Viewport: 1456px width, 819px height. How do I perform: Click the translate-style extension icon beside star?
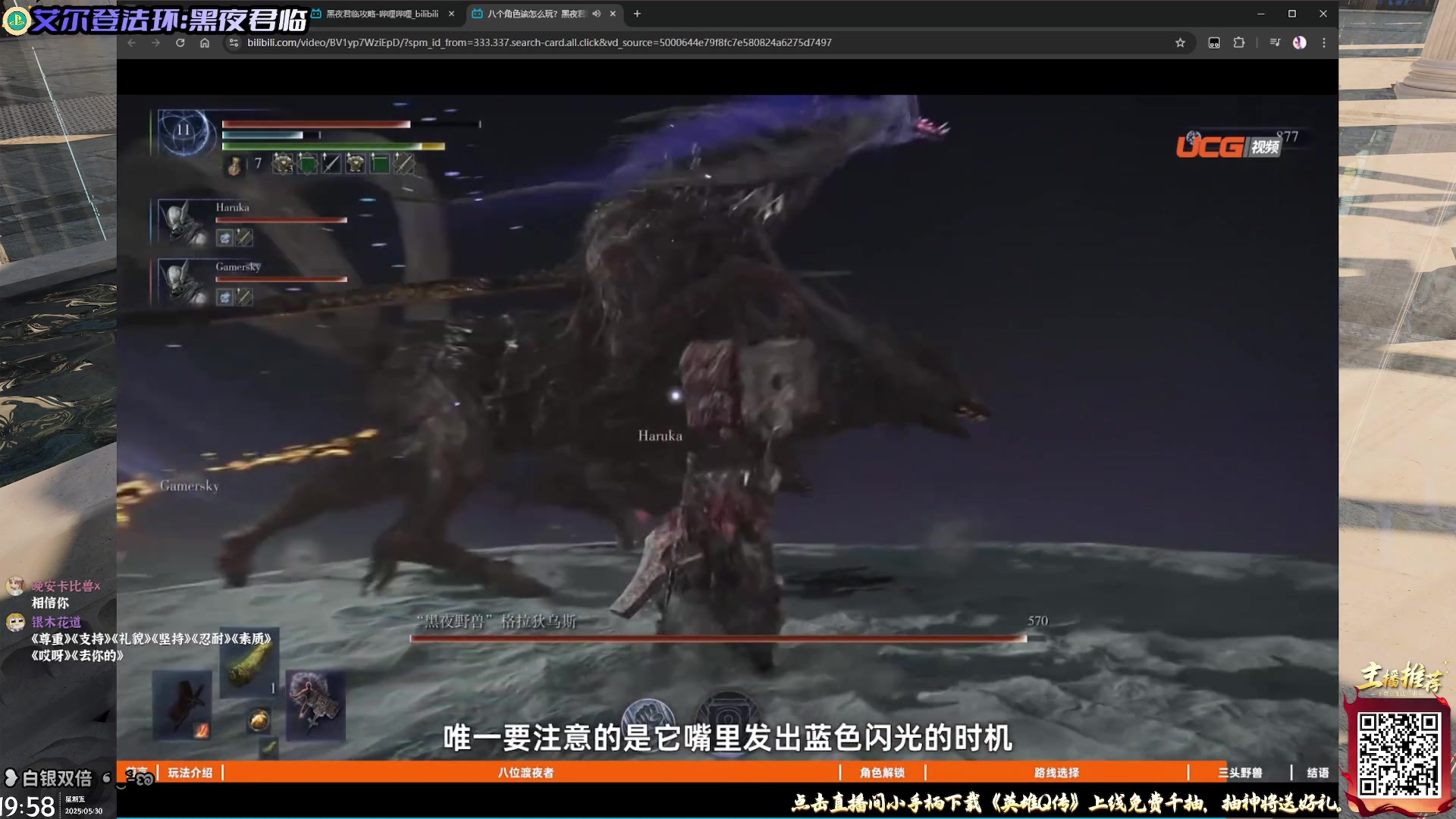pyautogui.click(x=1214, y=43)
